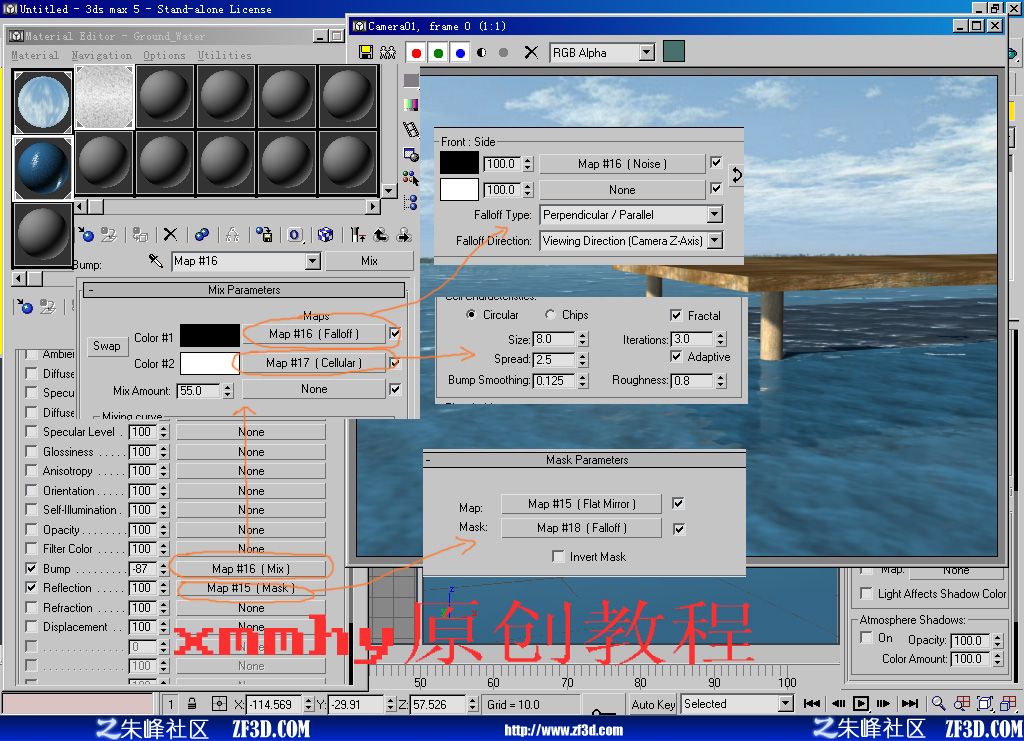Click the Put to Library icon
The height and width of the screenshot is (741, 1024).
[x=264, y=234]
